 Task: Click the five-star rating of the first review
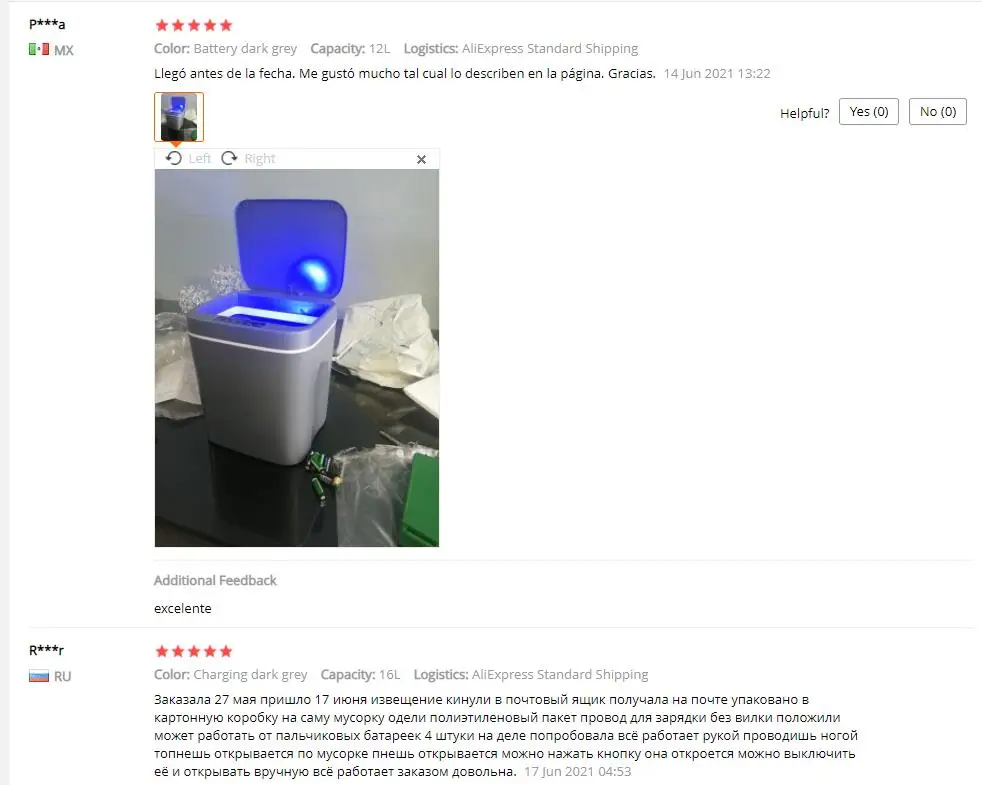(194, 25)
